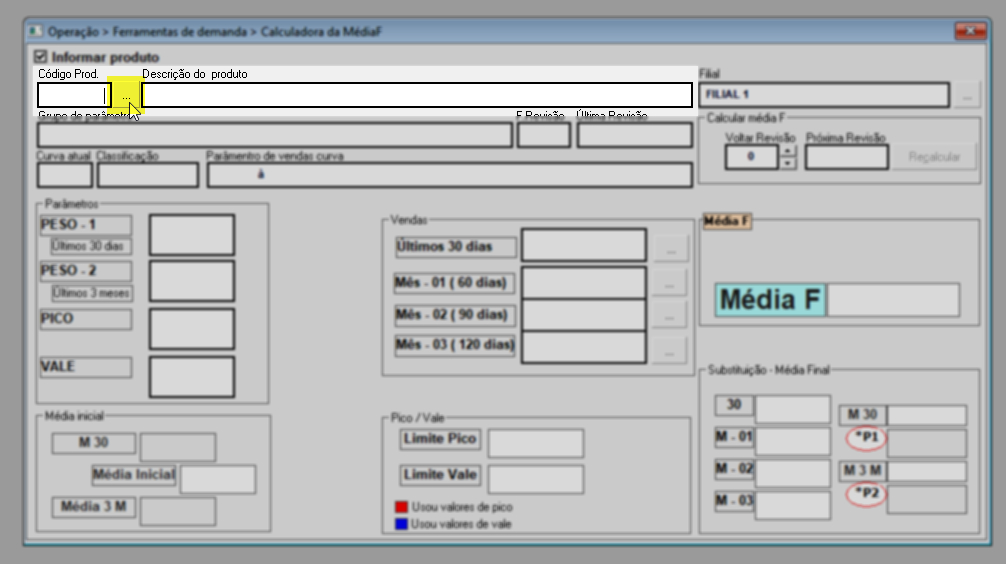Open details button for Mês - 03 (120 dias)

coord(669,352)
